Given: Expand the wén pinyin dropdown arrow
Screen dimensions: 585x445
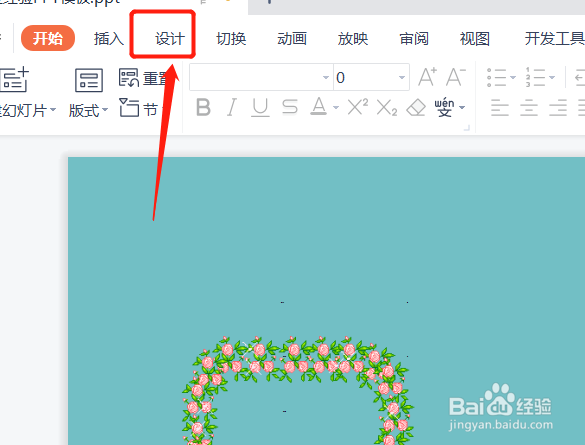Looking at the screenshot, I should [462, 108].
